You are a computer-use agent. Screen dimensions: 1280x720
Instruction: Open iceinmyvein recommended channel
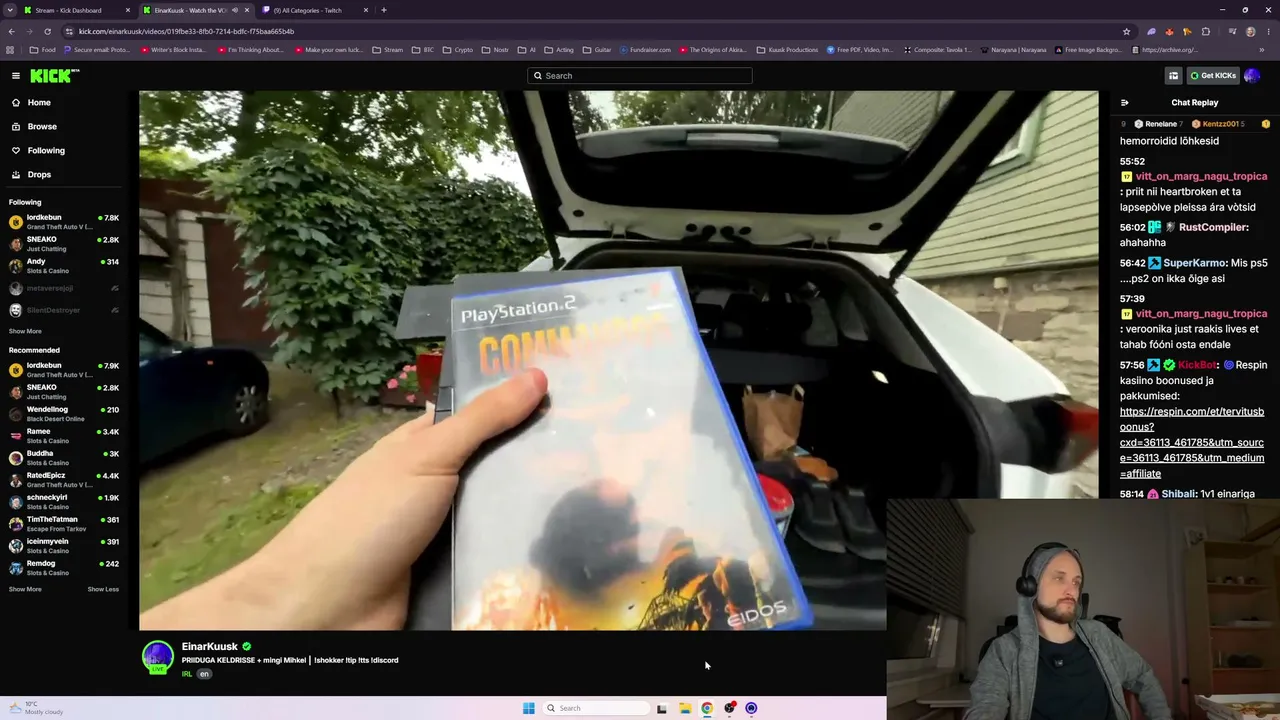[64, 546]
